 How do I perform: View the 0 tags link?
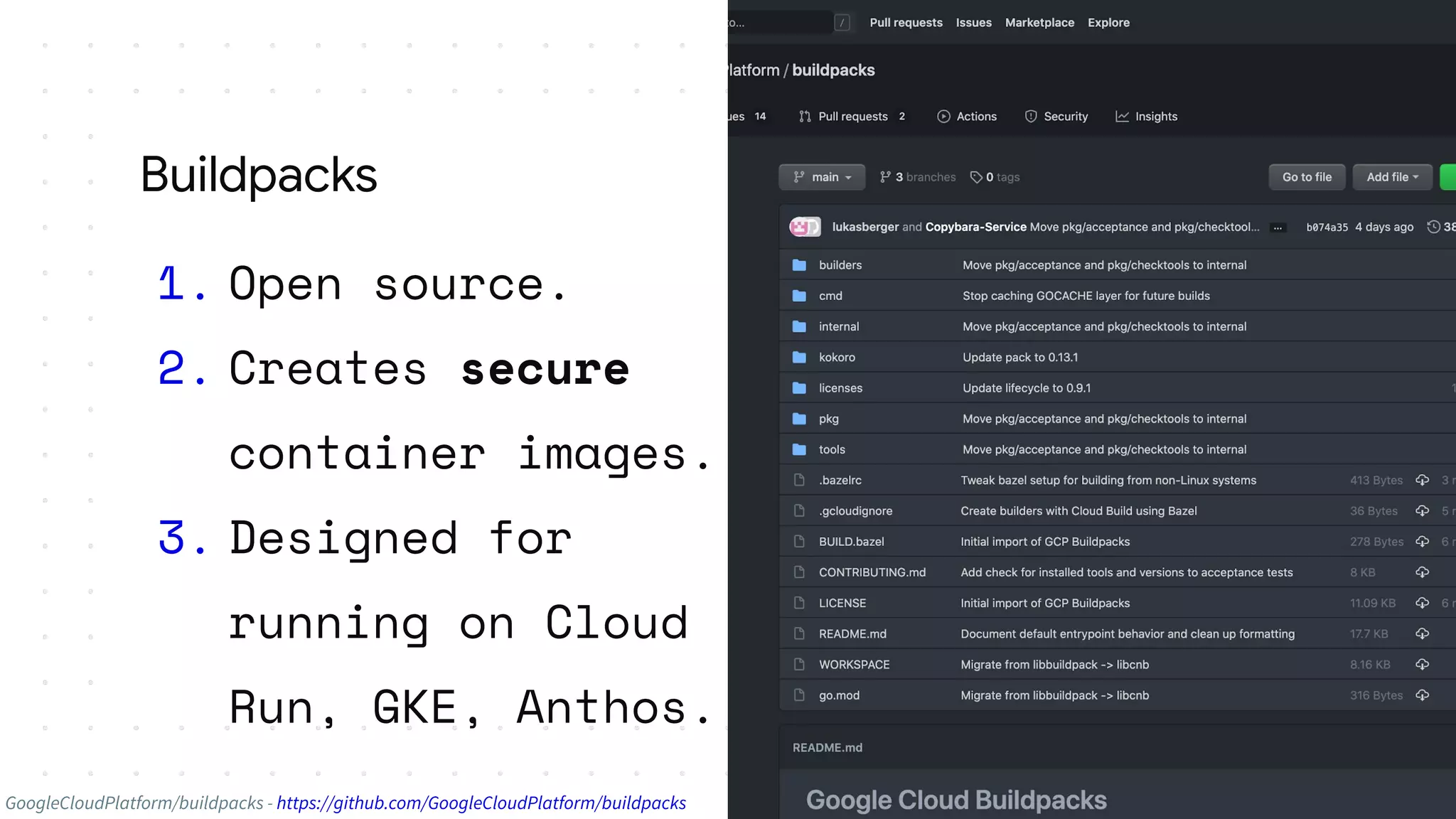pos(995,177)
